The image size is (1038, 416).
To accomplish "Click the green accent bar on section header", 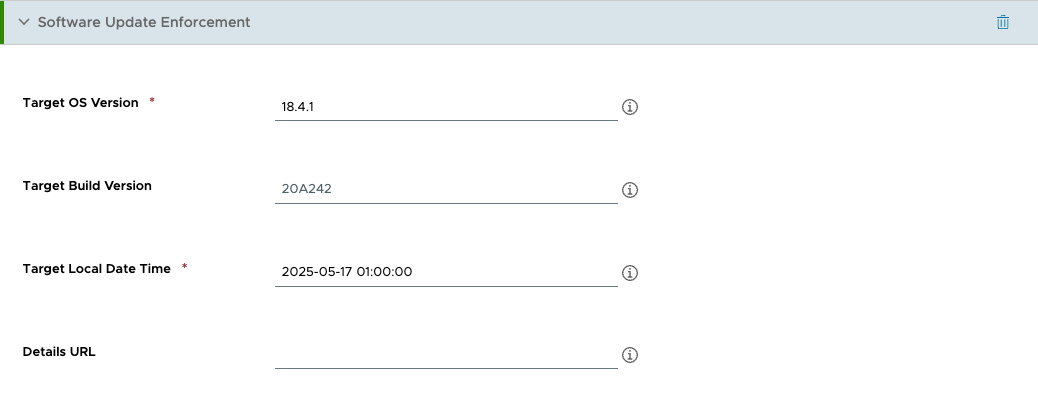I will (x=2, y=22).
